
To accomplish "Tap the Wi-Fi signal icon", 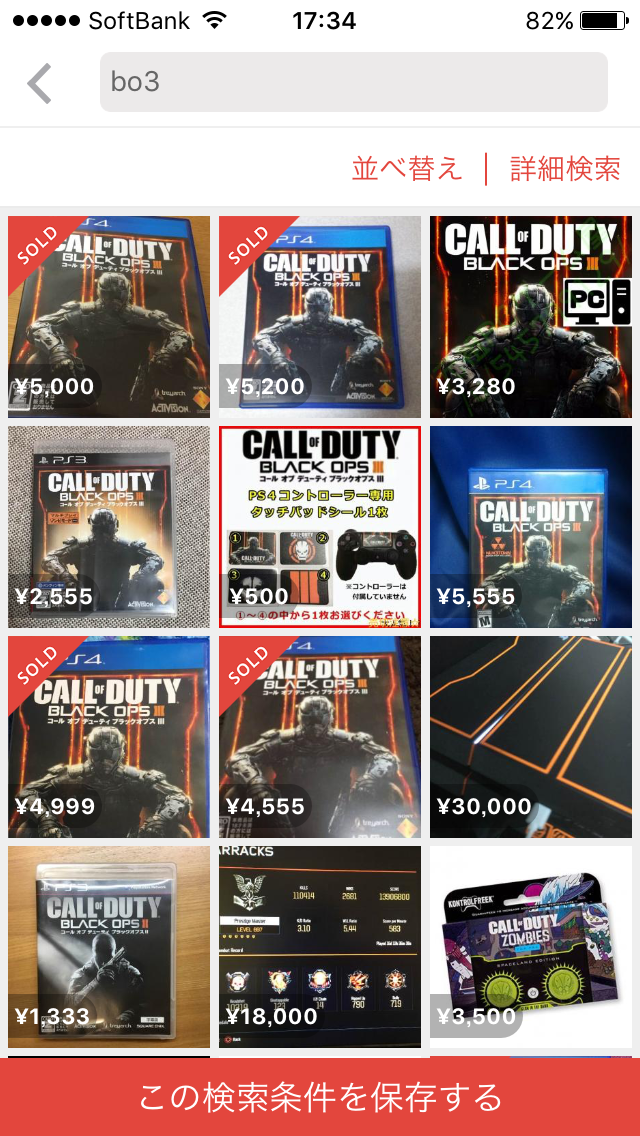I will tap(215, 20).
